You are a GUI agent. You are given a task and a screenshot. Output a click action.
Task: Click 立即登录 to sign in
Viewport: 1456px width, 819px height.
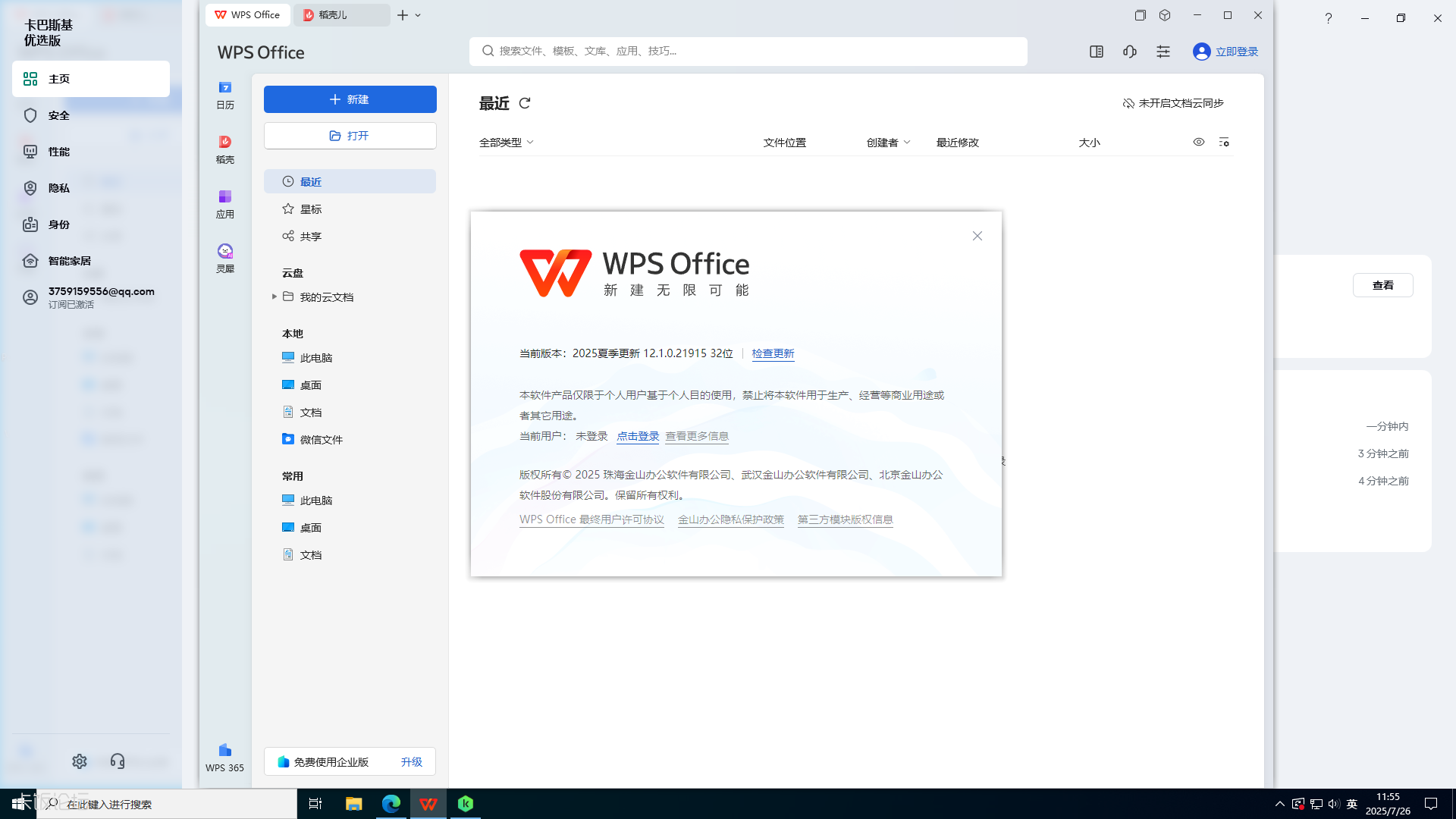1237,52
